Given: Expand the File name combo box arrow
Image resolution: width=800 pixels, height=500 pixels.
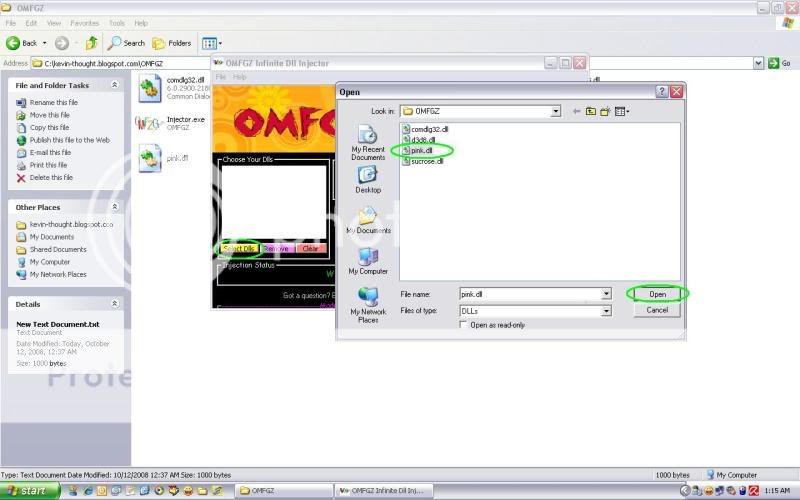Looking at the screenshot, I should coord(605,294).
